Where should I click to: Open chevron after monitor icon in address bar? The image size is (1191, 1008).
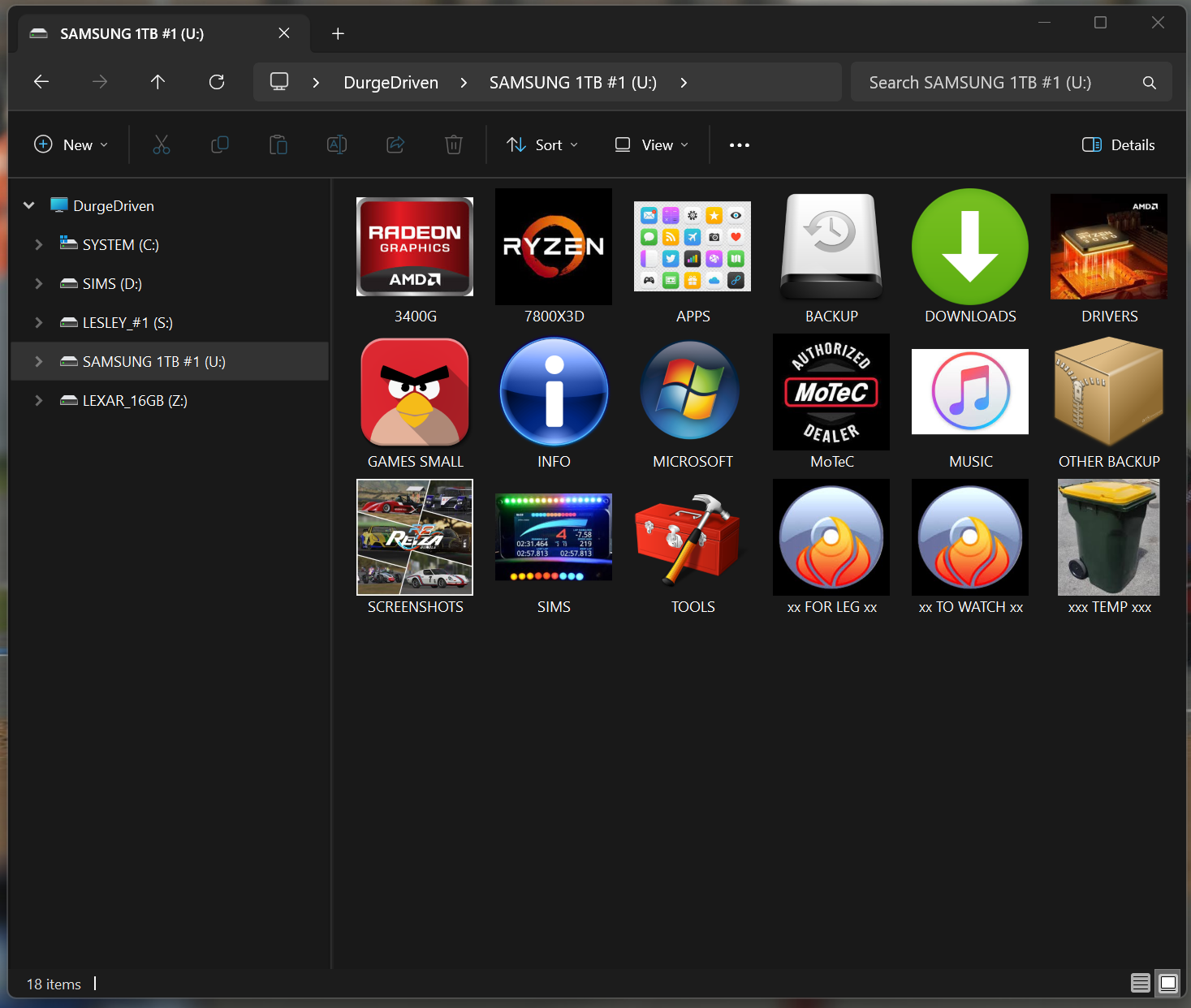pyautogui.click(x=316, y=83)
